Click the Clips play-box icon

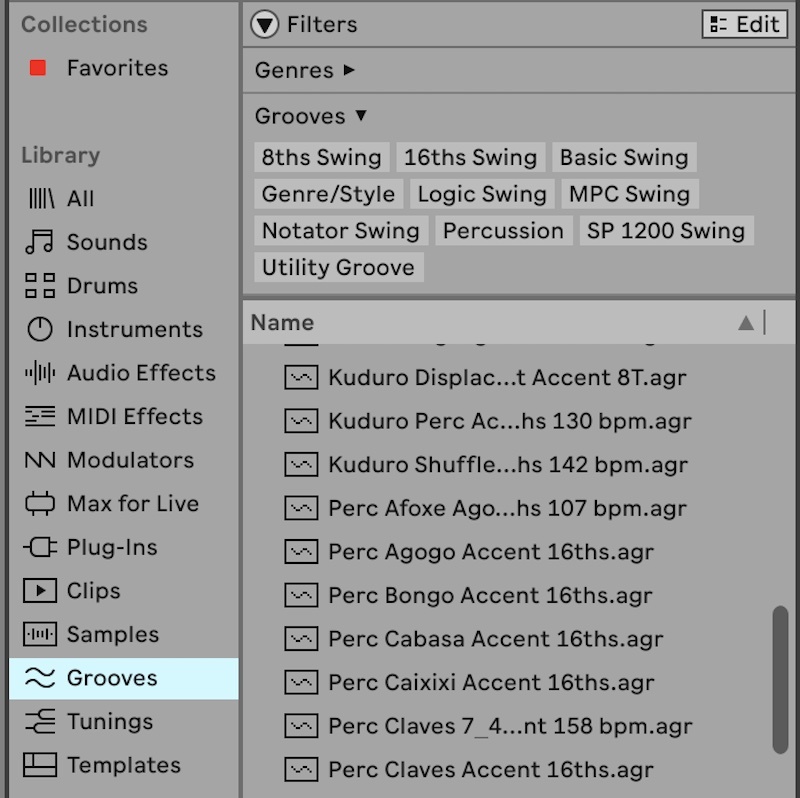39,591
